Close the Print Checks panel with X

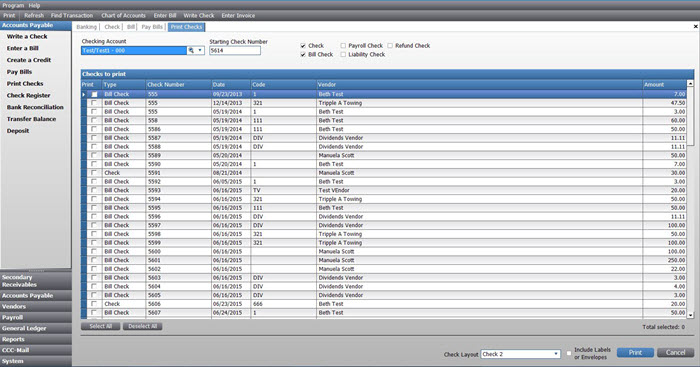coord(696,26)
